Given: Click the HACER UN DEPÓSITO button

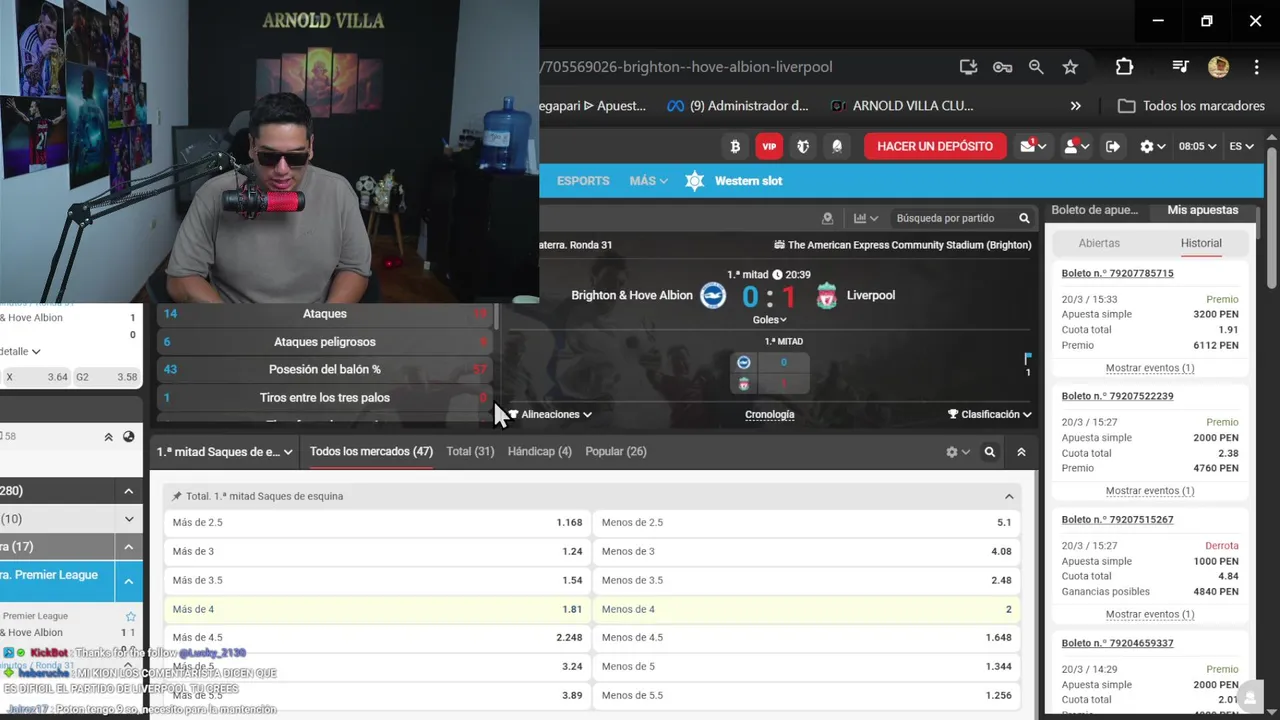Looking at the screenshot, I should point(935,146).
